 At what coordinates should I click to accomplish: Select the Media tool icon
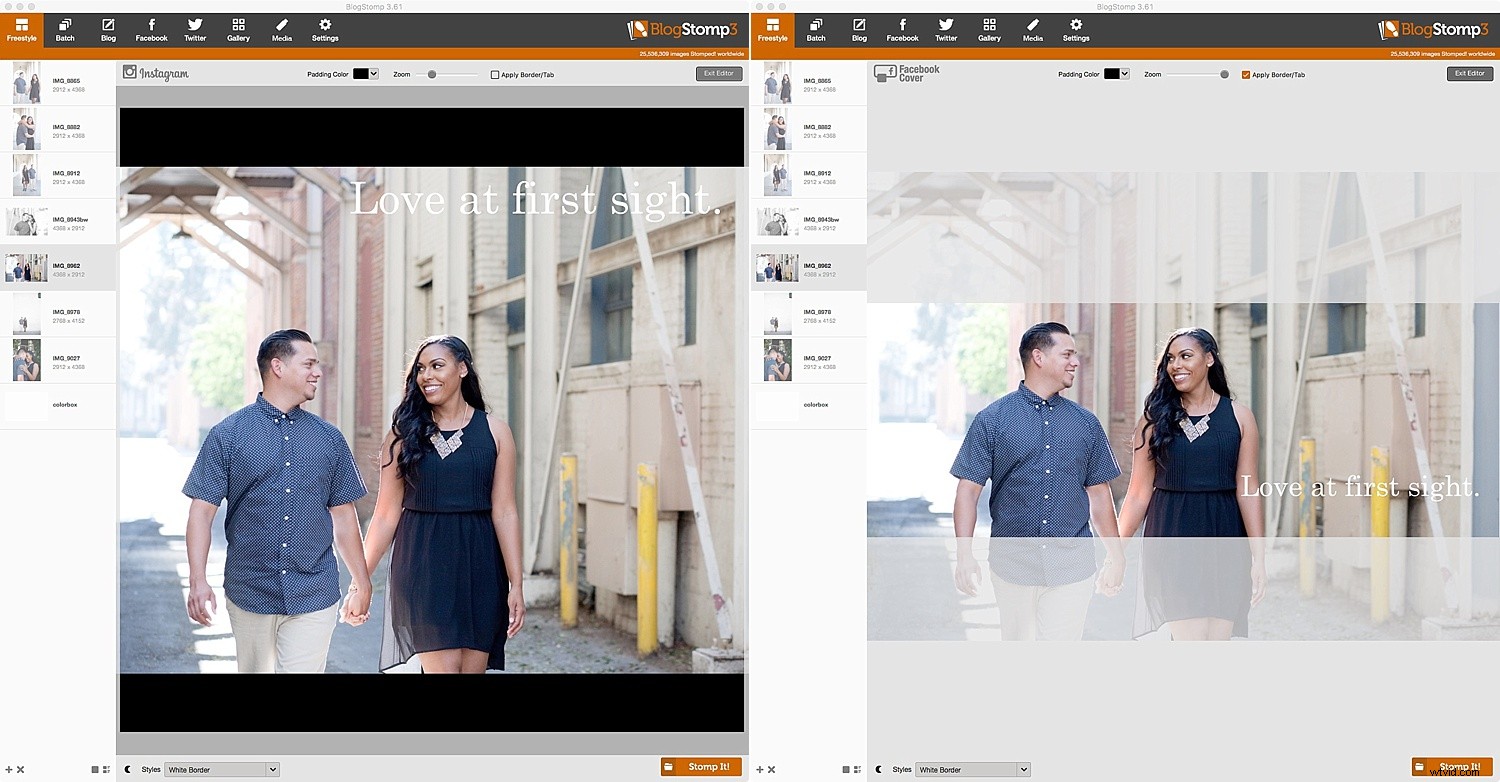[x=281, y=29]
